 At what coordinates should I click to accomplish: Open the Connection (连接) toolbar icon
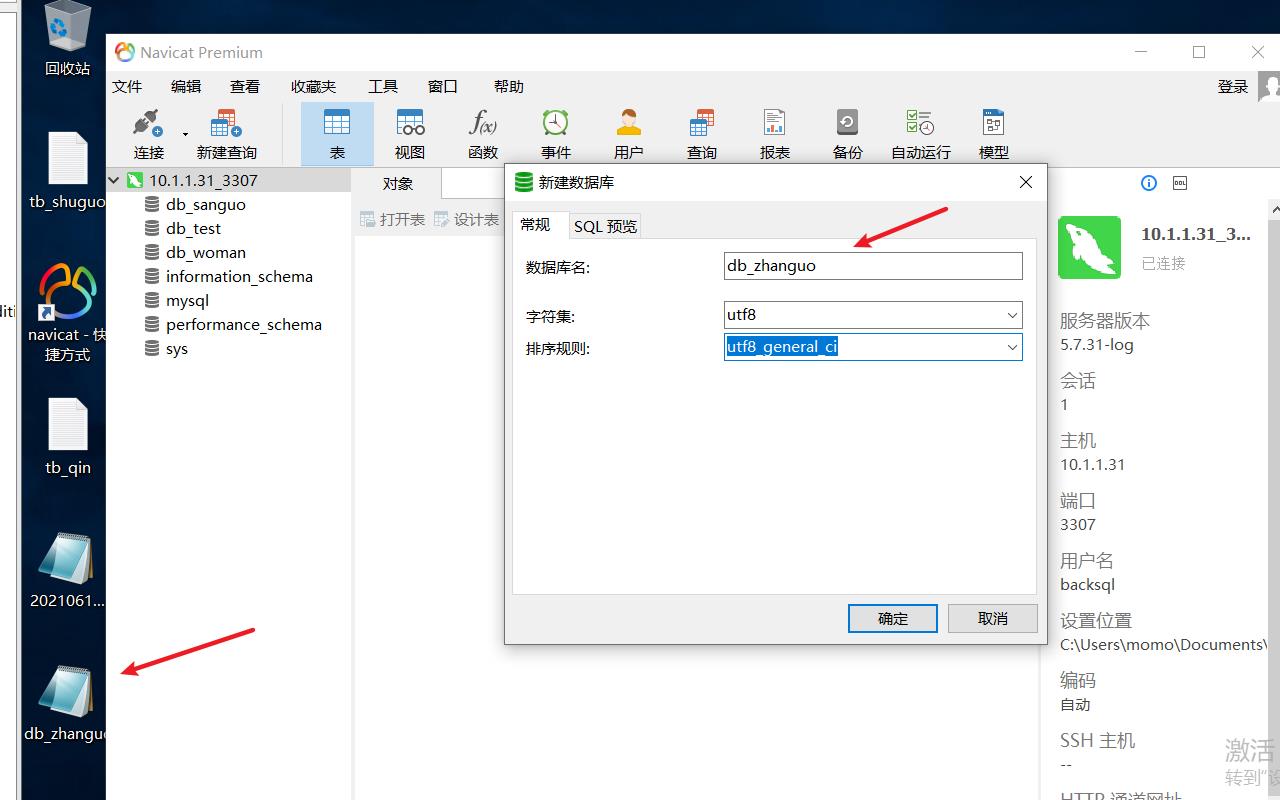(x=149, y=134)
